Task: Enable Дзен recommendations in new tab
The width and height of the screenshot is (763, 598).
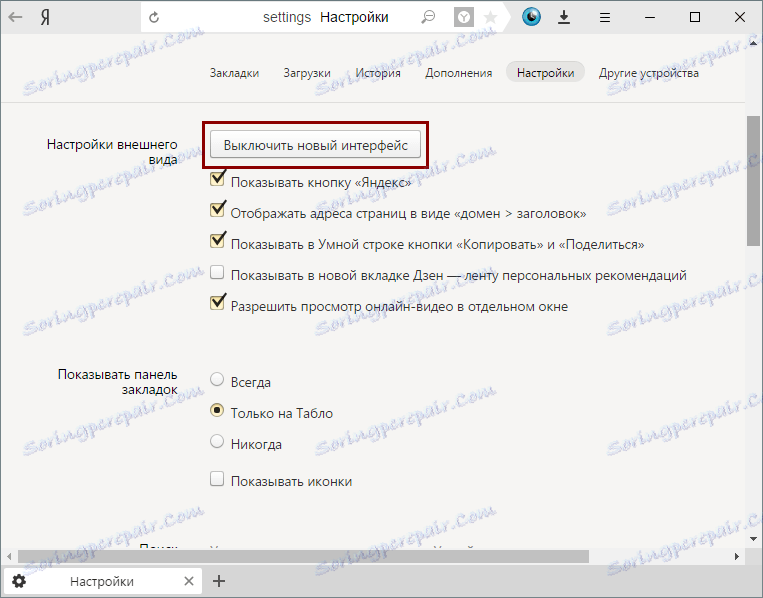Action: pos(217,272)
